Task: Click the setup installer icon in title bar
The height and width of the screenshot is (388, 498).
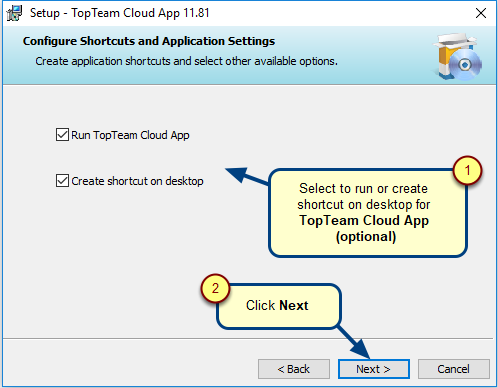Action: [x=14, y=13]
